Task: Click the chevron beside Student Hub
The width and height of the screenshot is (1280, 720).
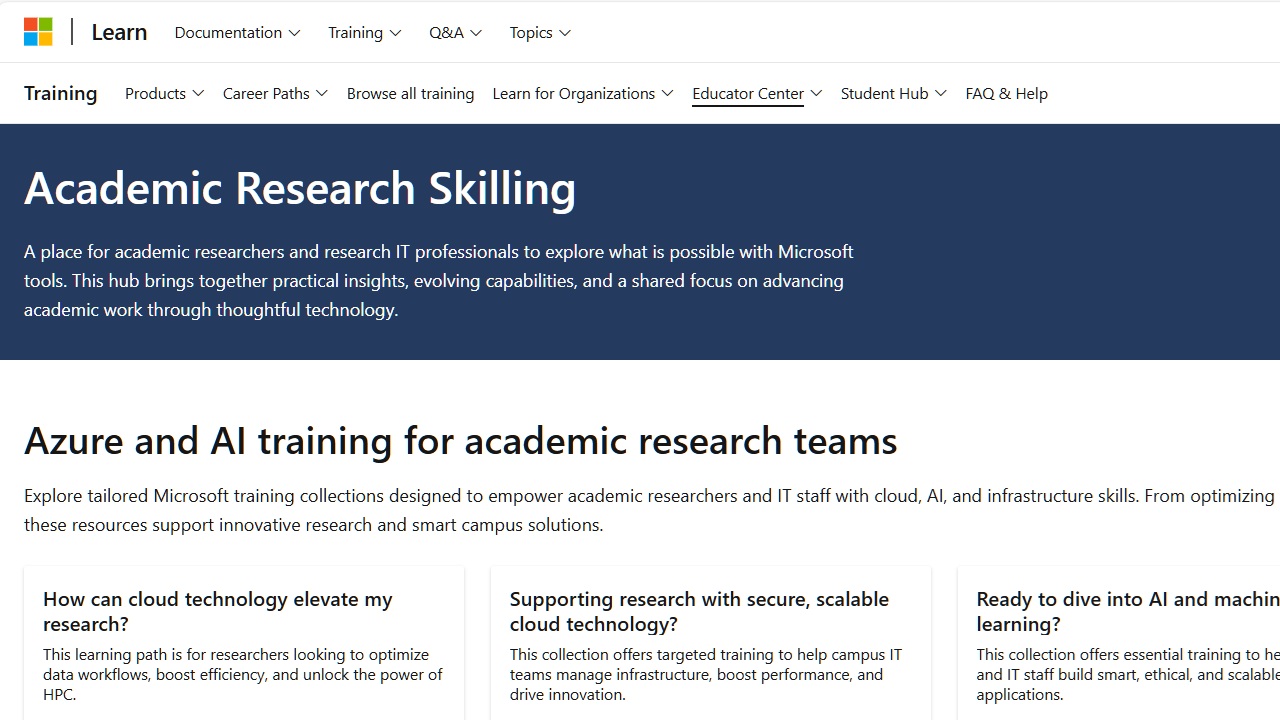Action: [941, 93]
